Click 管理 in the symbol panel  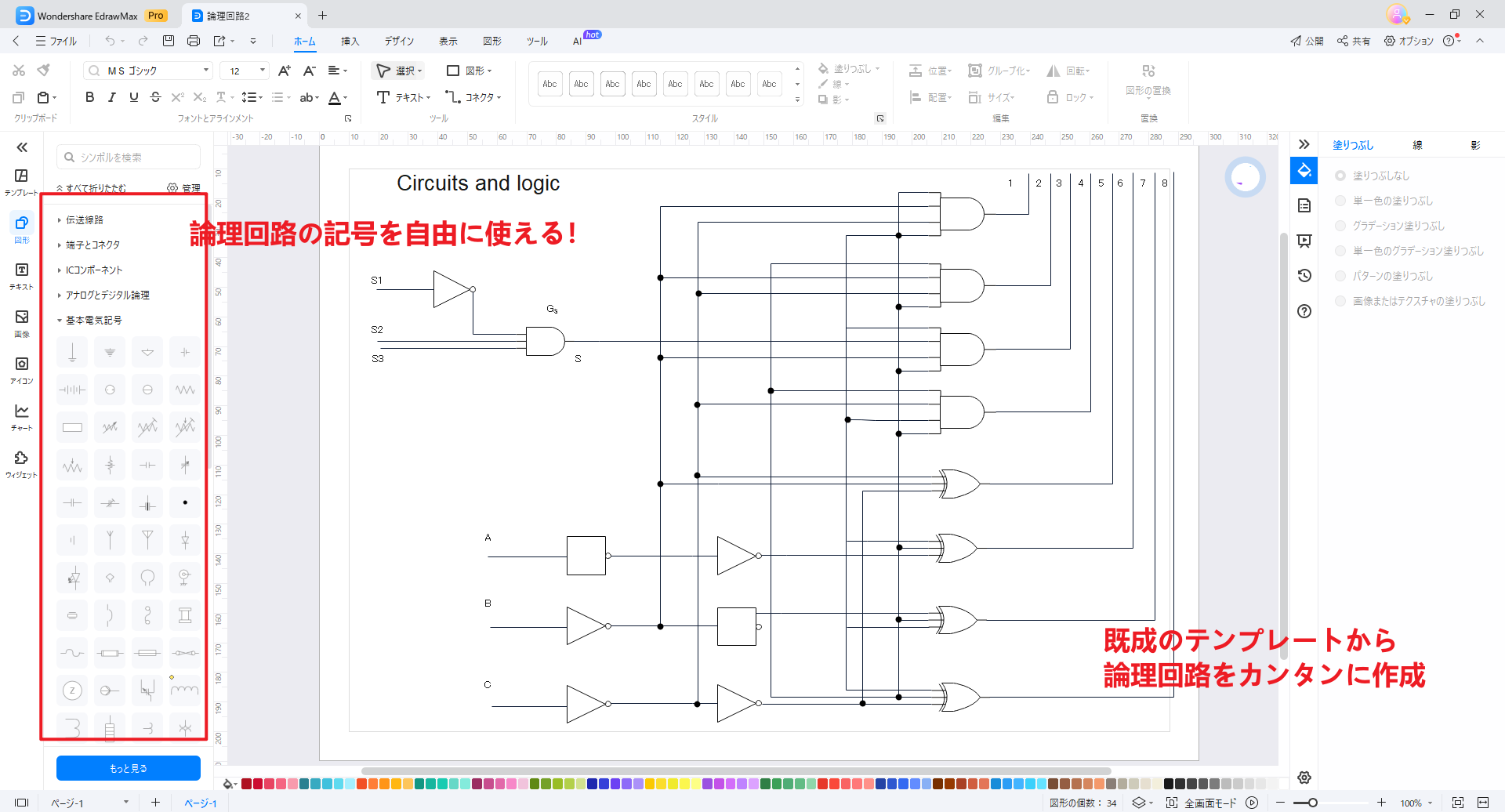coord(184,188)
